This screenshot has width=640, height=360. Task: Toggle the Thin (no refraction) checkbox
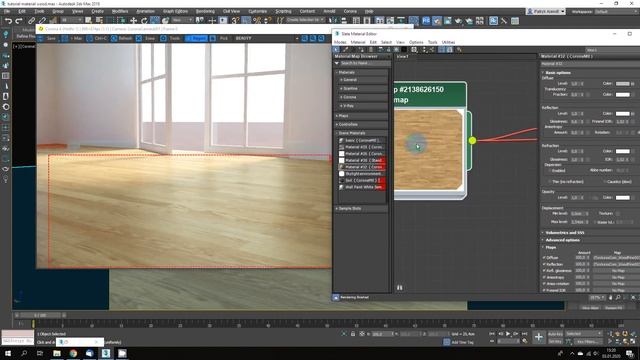(550, 182)
